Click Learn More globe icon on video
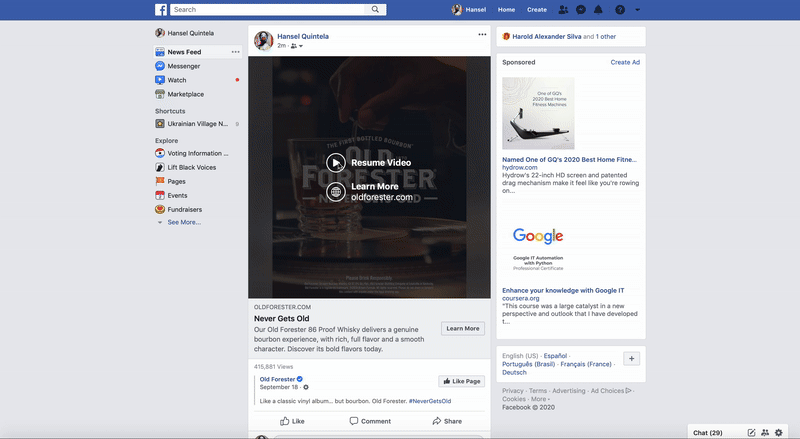Screen dimensions: 800x439 (x=336, y=192)
